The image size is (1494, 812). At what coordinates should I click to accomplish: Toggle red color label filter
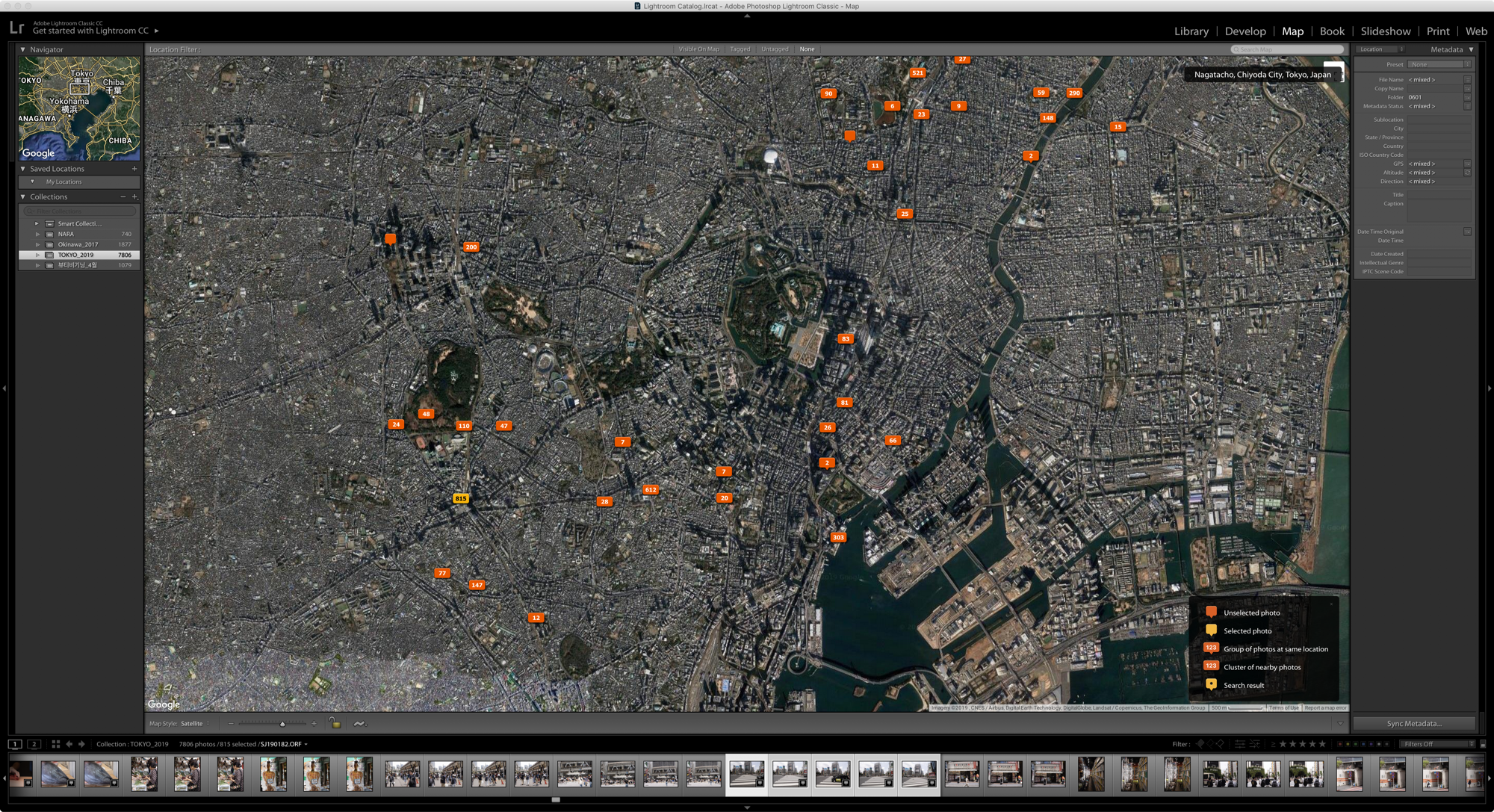(1340, 744)
